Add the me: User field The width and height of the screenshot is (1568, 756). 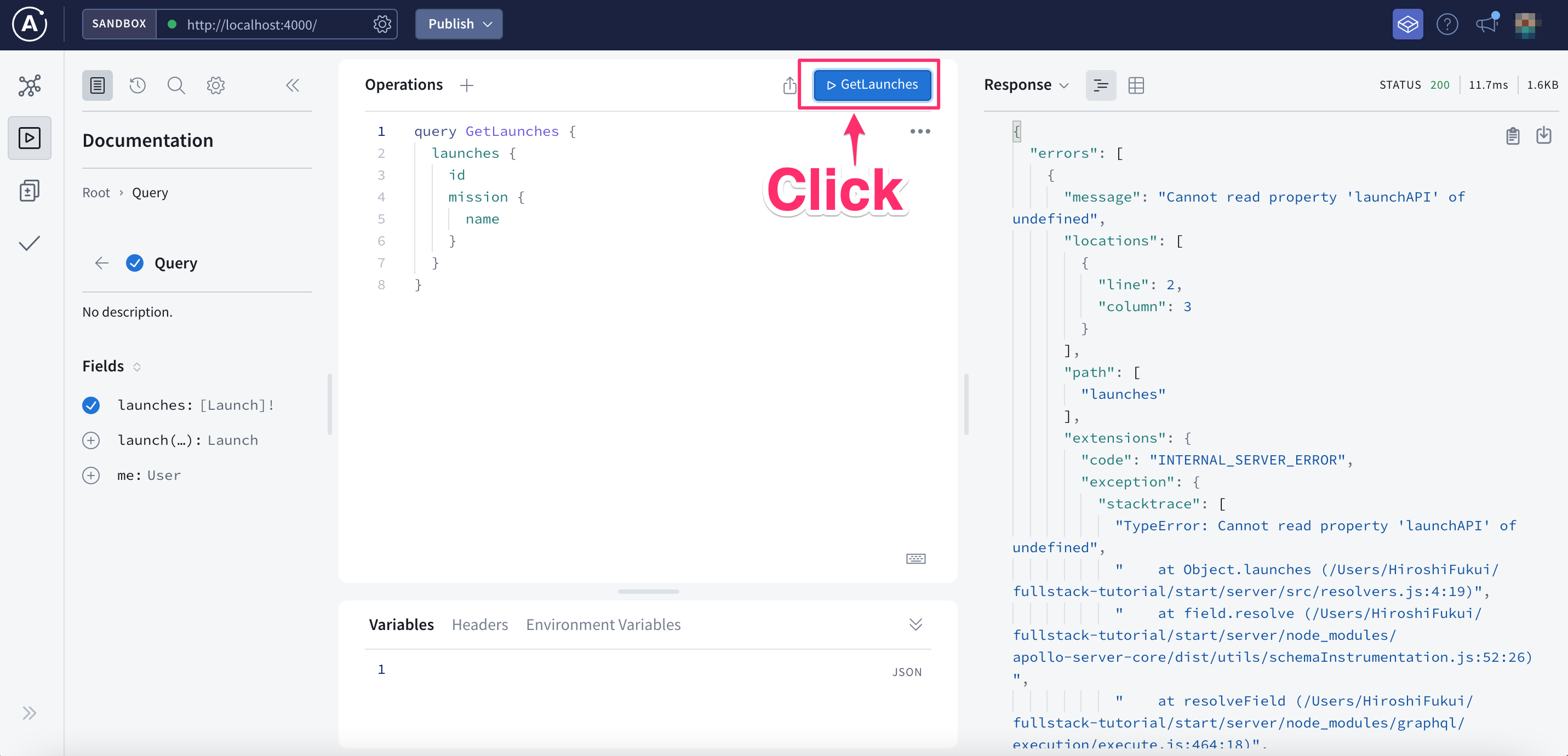point(91,476)
